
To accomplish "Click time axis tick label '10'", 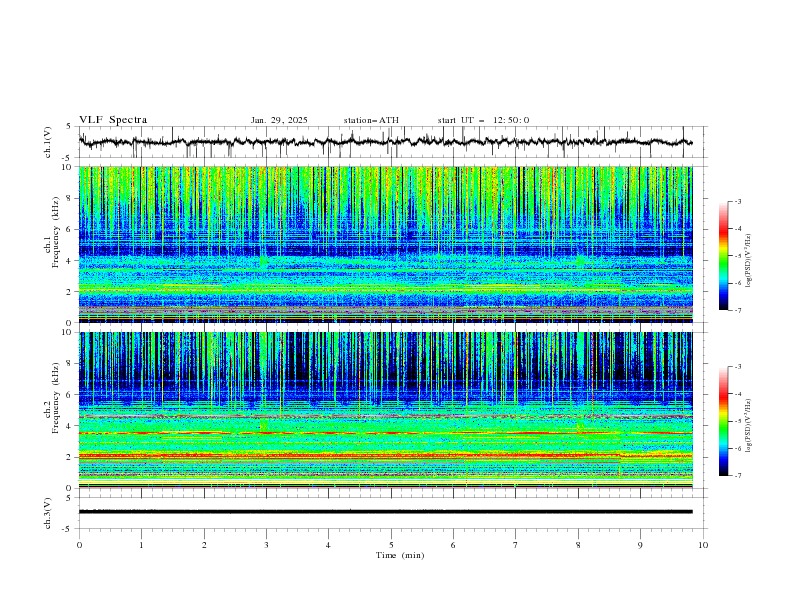I will click(x=703, y=545).
